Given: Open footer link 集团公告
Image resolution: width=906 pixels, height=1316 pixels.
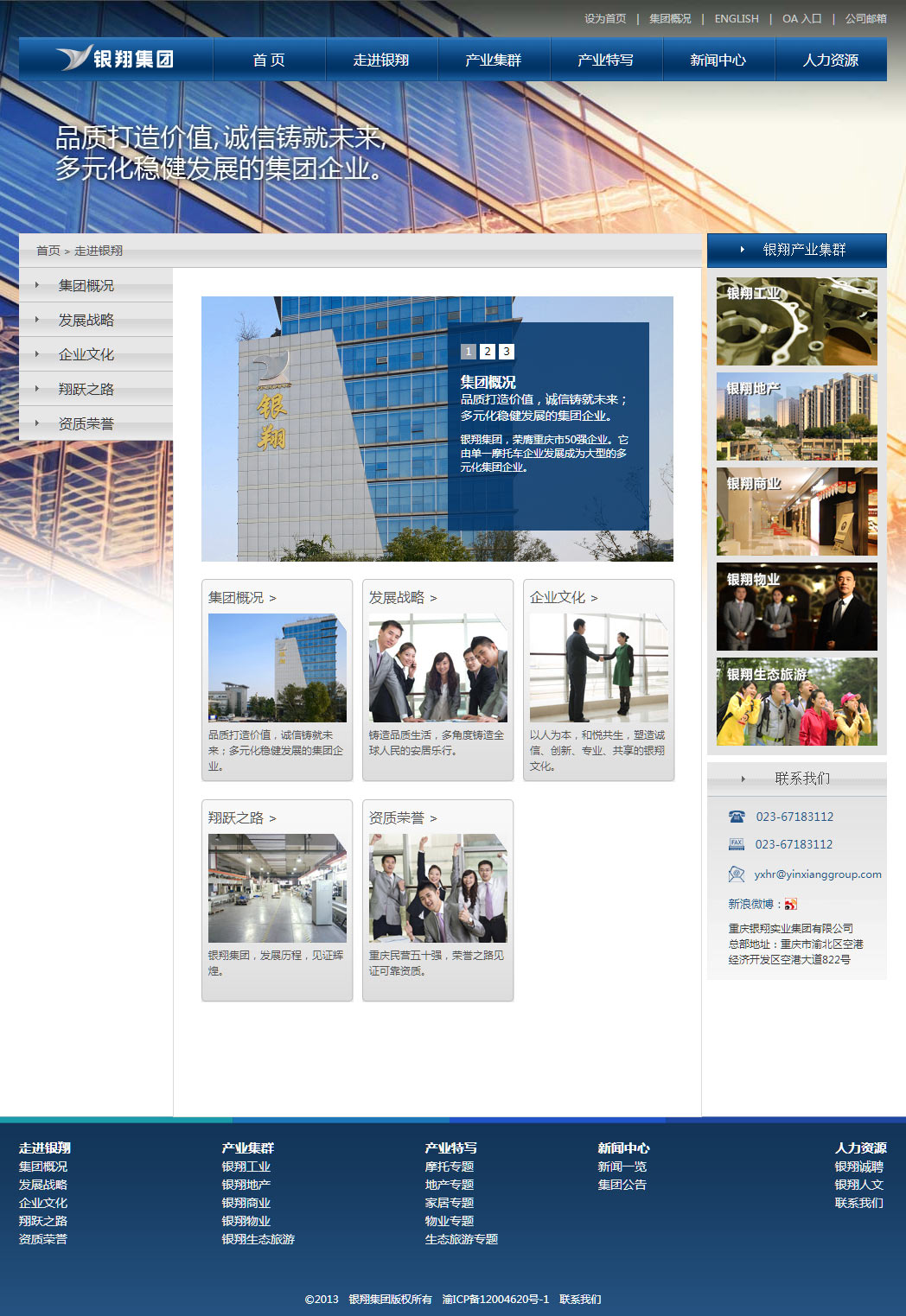Looking at the screenshot, I should [x=622, y=1185].
